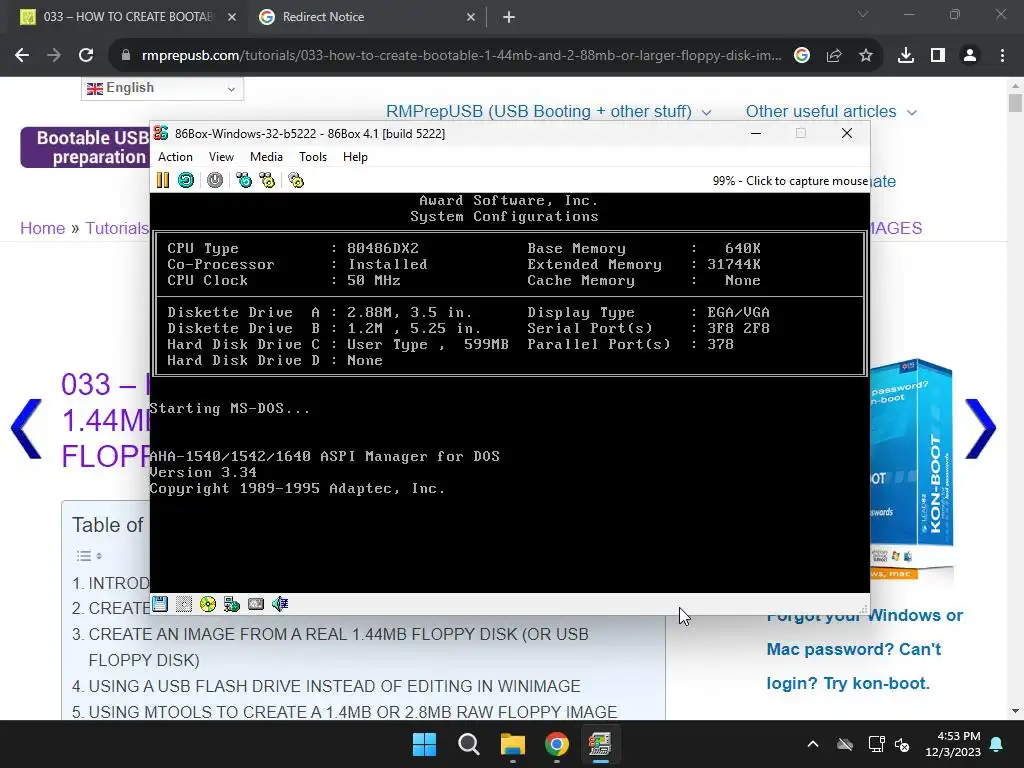Image resolution: width=1024 pixels, height=768 pixels.
Task: Open the Tools menu in 86Box
Action: tap(313, 157)
